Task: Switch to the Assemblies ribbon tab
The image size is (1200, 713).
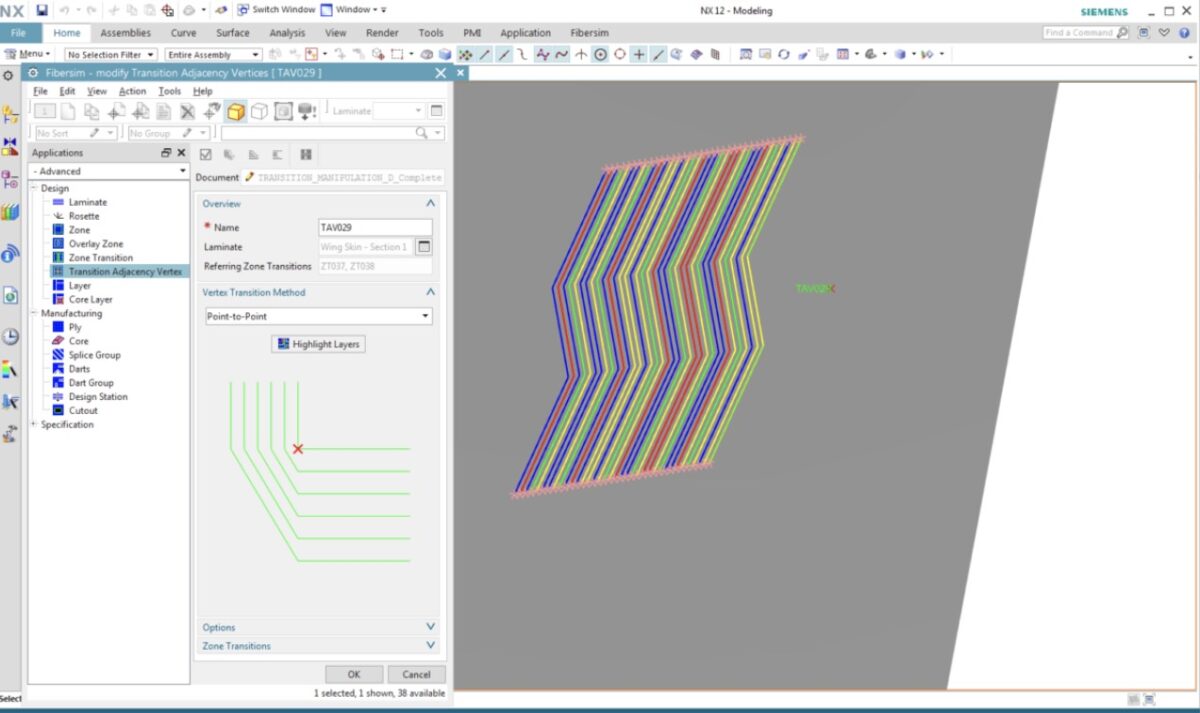Action: click(x=125, y=33)
